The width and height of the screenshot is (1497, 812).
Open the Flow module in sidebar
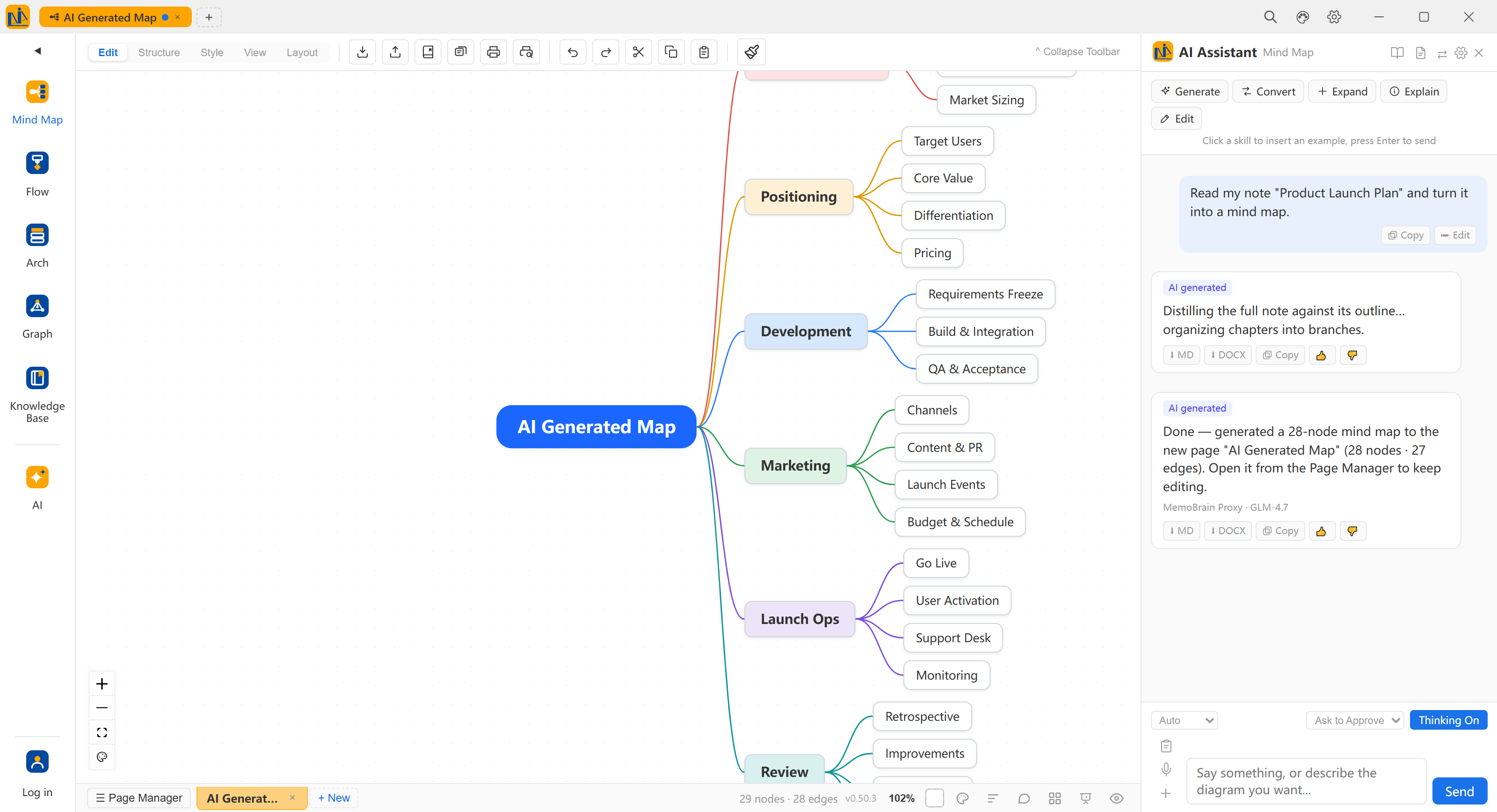37,174
